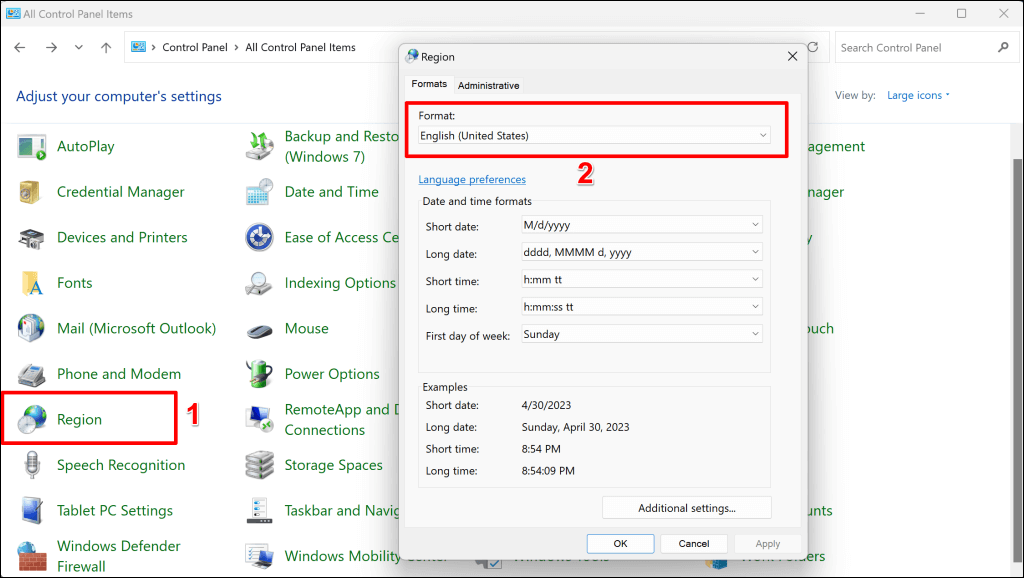This screenshot has height=578, width=1024.
Task: Open the View by Large icons dropdown
Action: (x=918, y=95)
